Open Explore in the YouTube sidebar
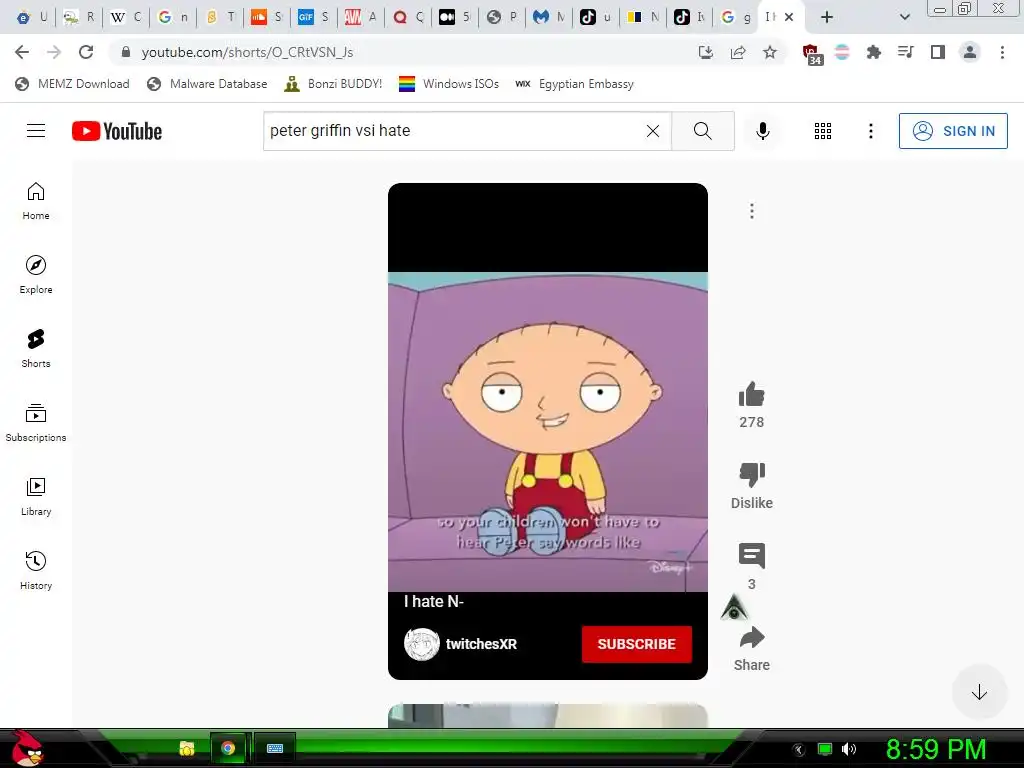This screenshot has height=768, width=1024. click(x=36, y=275)
